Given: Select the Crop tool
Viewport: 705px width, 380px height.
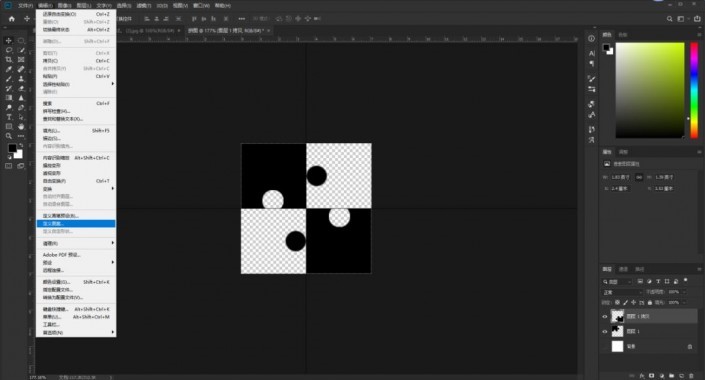Looking at the screenshot, I should click(x=9, y=59).
